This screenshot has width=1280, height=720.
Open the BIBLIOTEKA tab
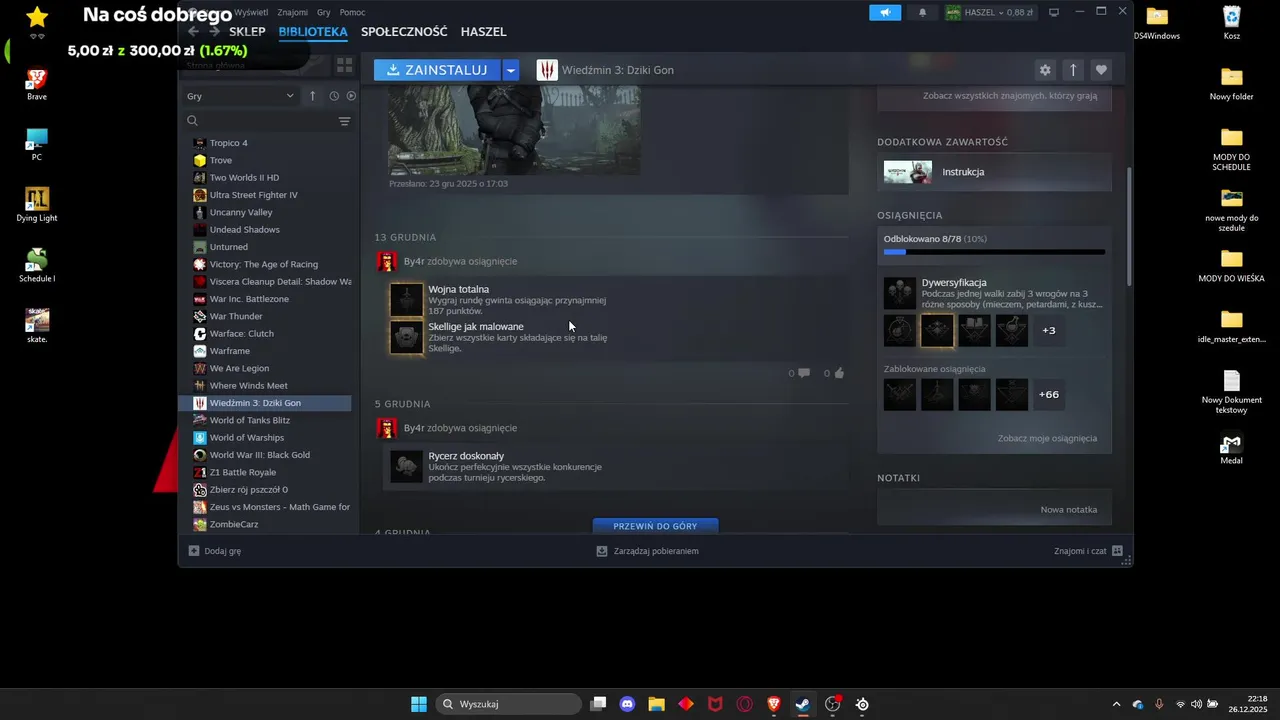tap(313, 32)
